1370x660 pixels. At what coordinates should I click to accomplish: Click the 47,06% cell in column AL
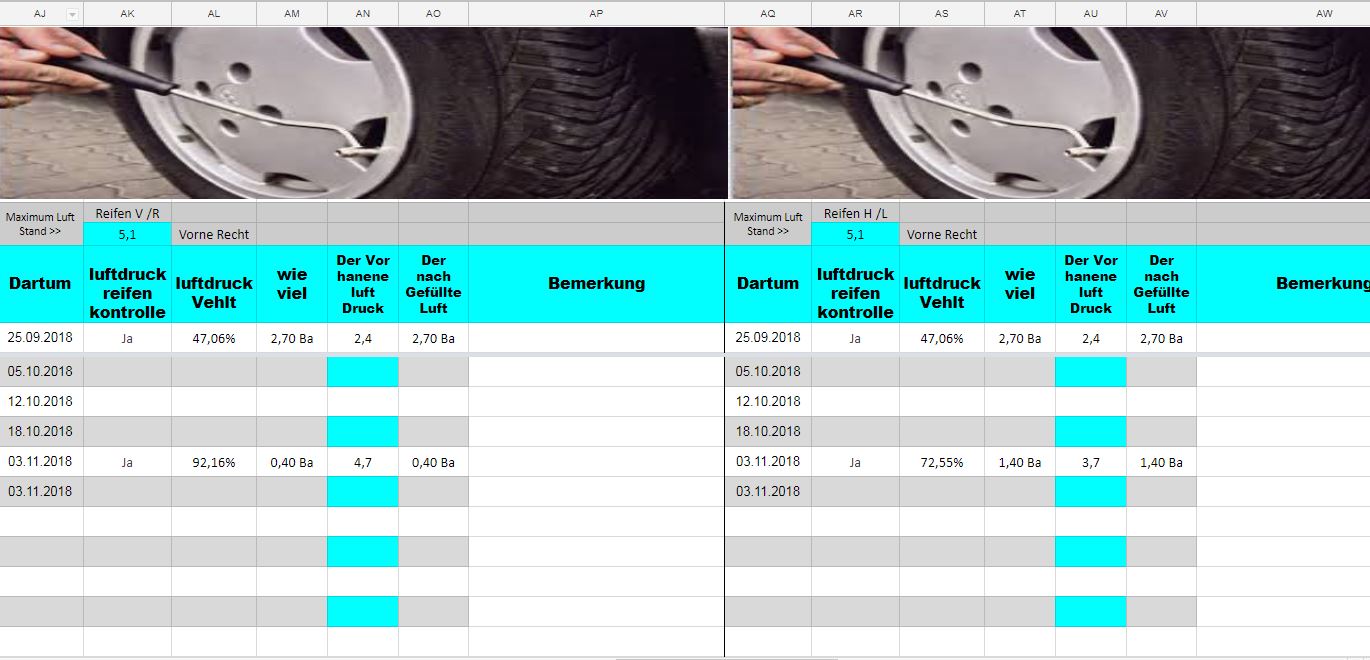(214, 338)
